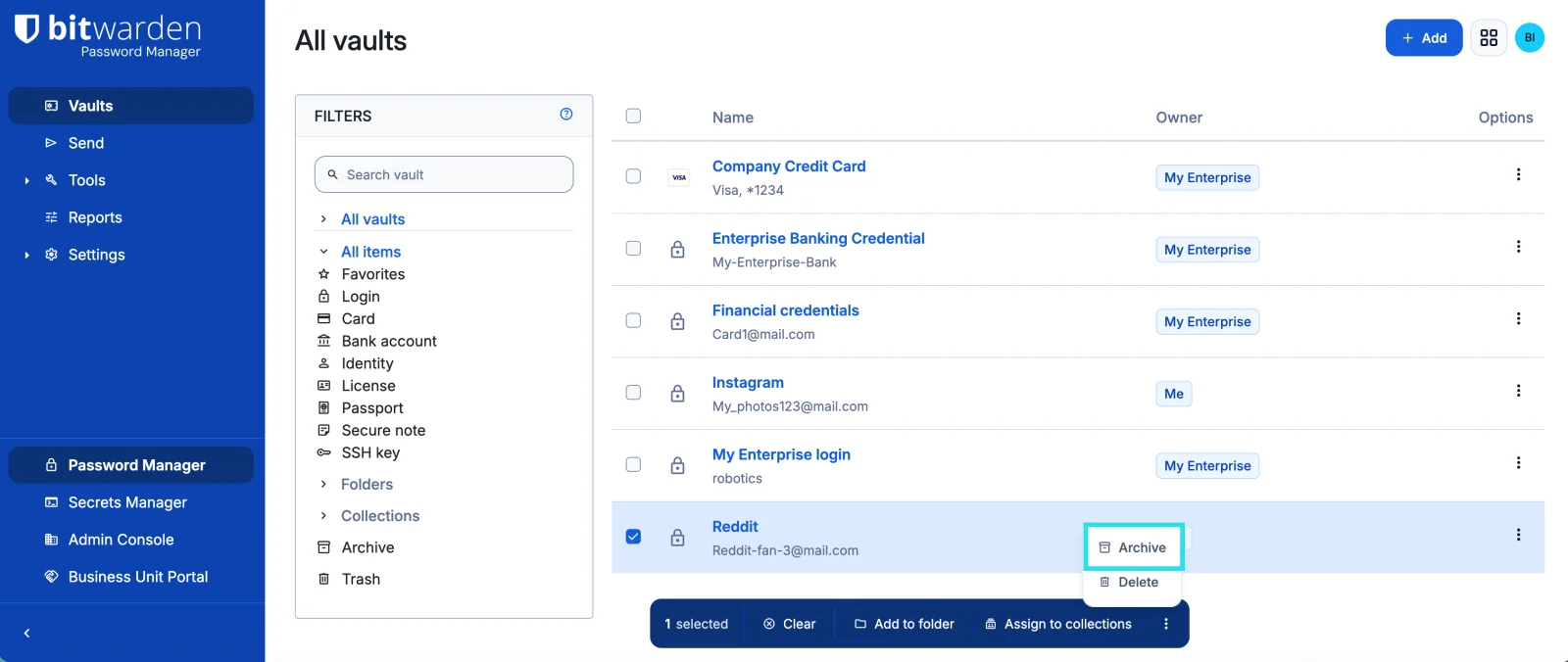Open the Enterprise Banking Credential item

click(x=818, y=239)
